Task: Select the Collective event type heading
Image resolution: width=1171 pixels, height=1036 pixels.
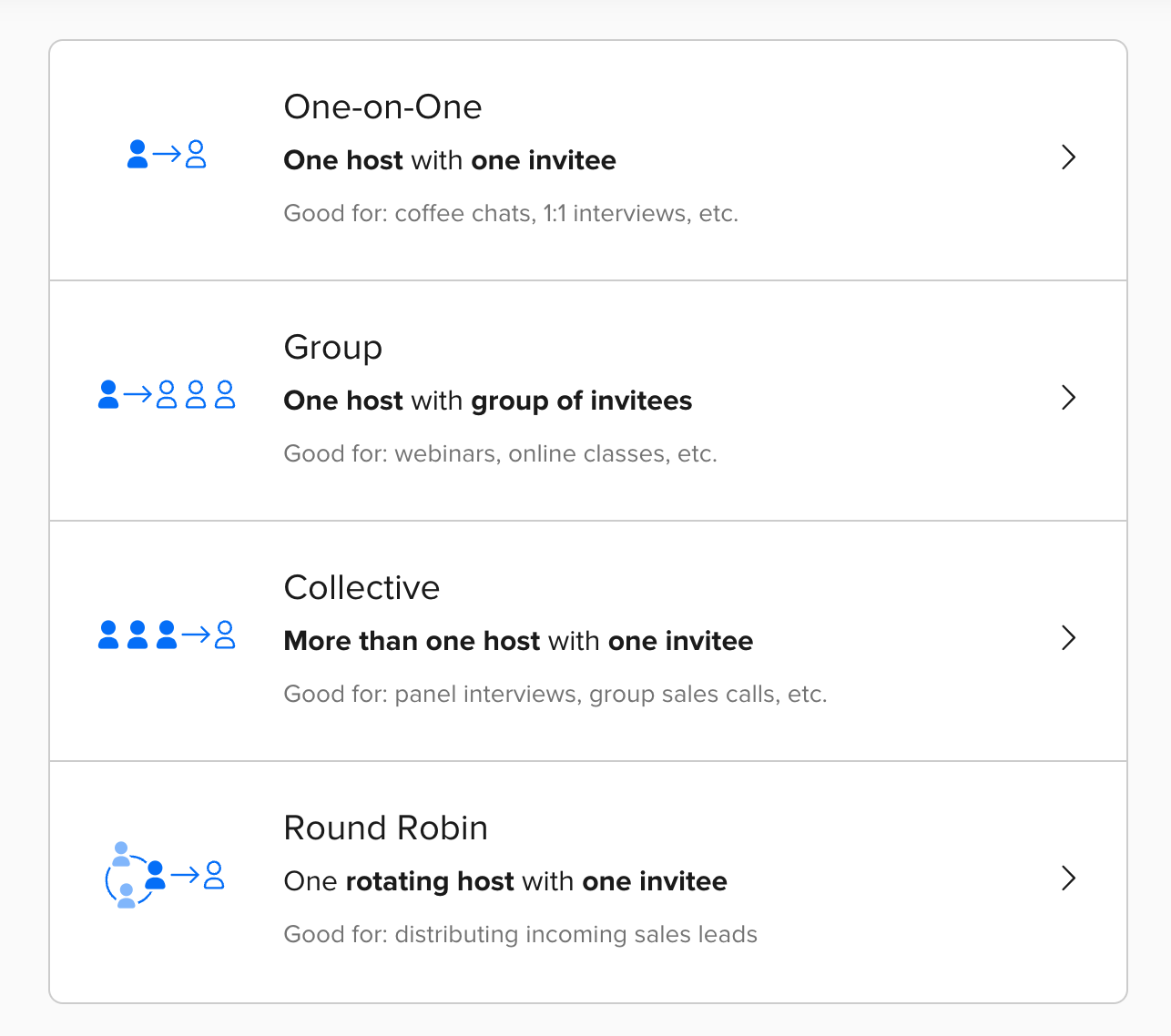Action: 361,588
